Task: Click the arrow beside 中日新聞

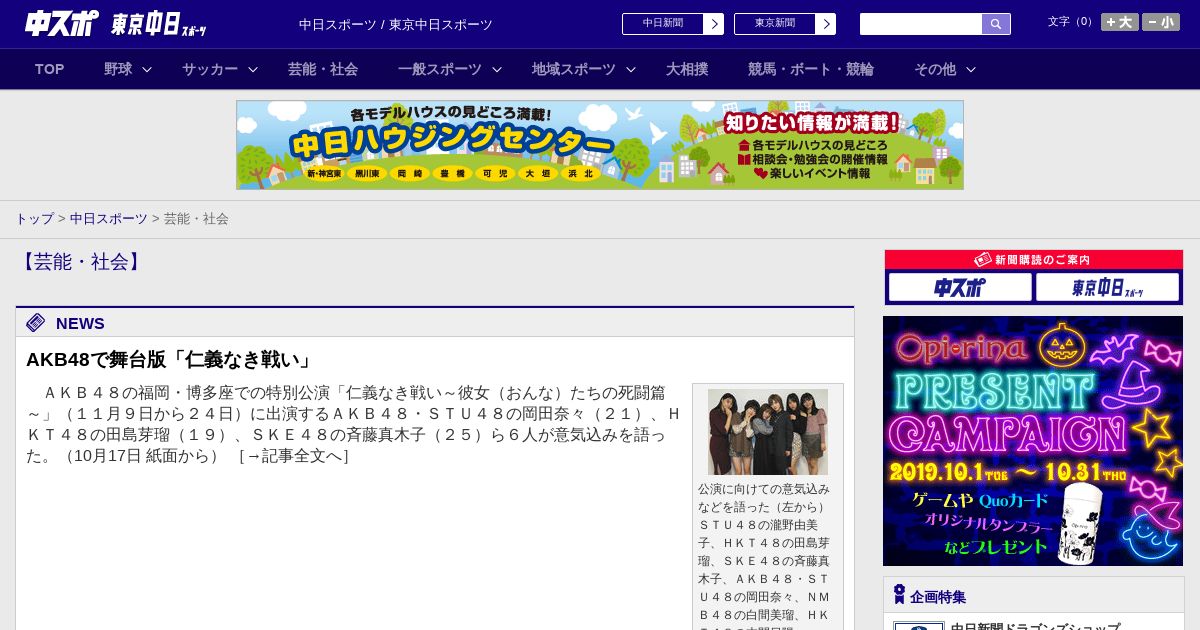Action: click(714, 24)
